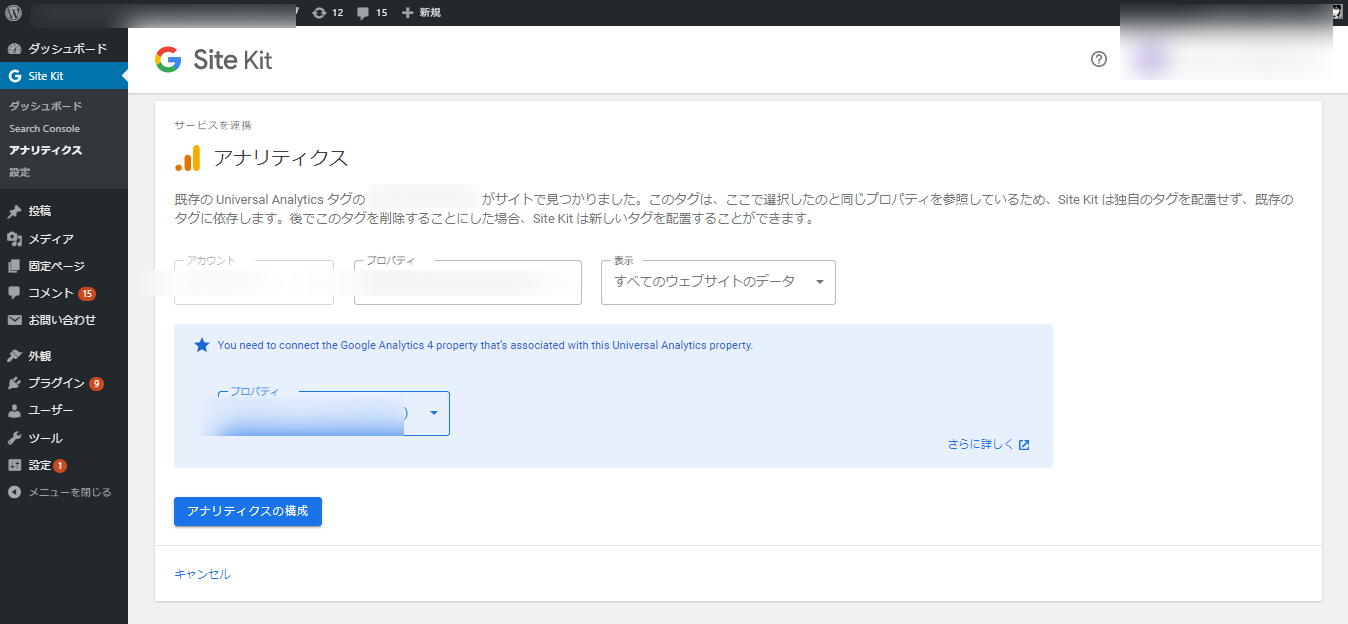Click the envelope icon beside お問い合わせ
1348x624 pixels.
pyautogui.click(x=14, y=320)
